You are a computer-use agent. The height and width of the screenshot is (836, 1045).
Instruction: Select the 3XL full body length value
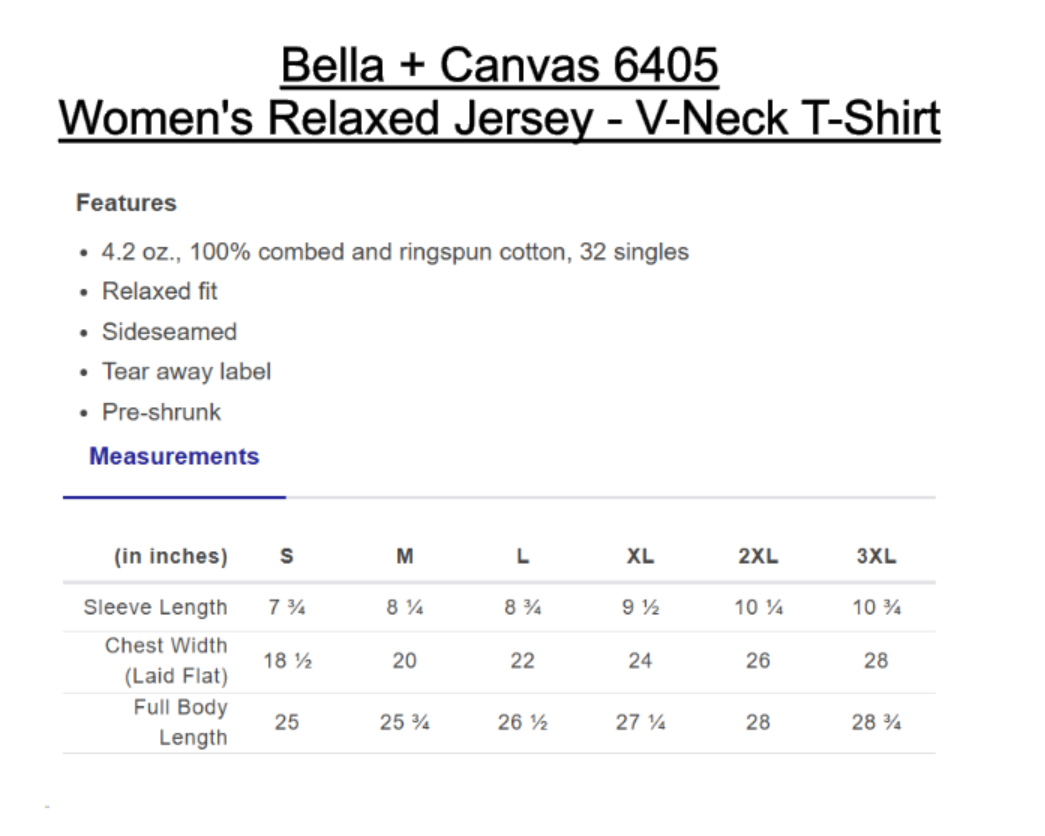click(876, 722)
